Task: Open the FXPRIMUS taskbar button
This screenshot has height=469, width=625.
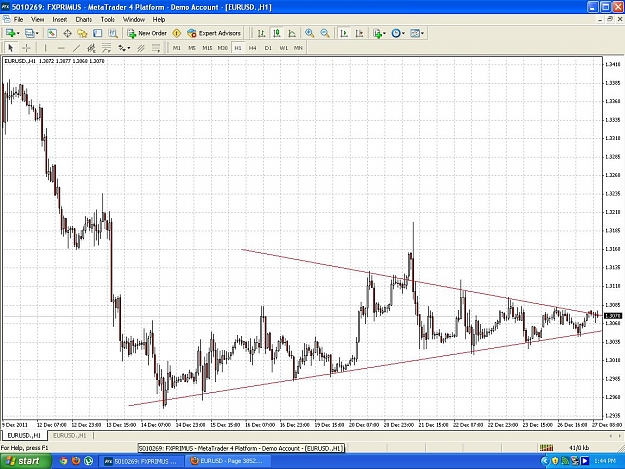Action: coord(142,461)
